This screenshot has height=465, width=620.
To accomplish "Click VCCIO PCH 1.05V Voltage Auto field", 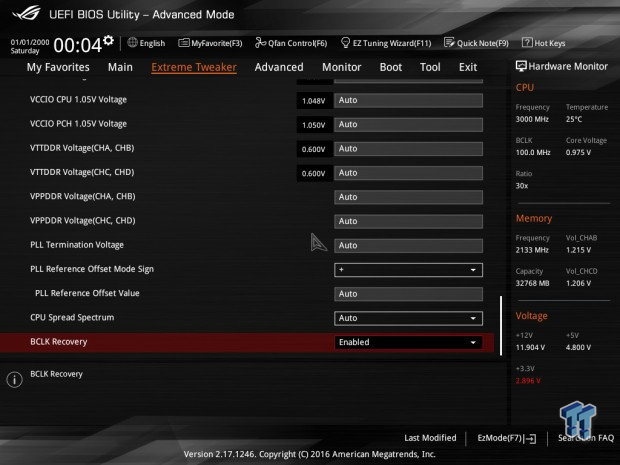I will click(x=408, y=125).
